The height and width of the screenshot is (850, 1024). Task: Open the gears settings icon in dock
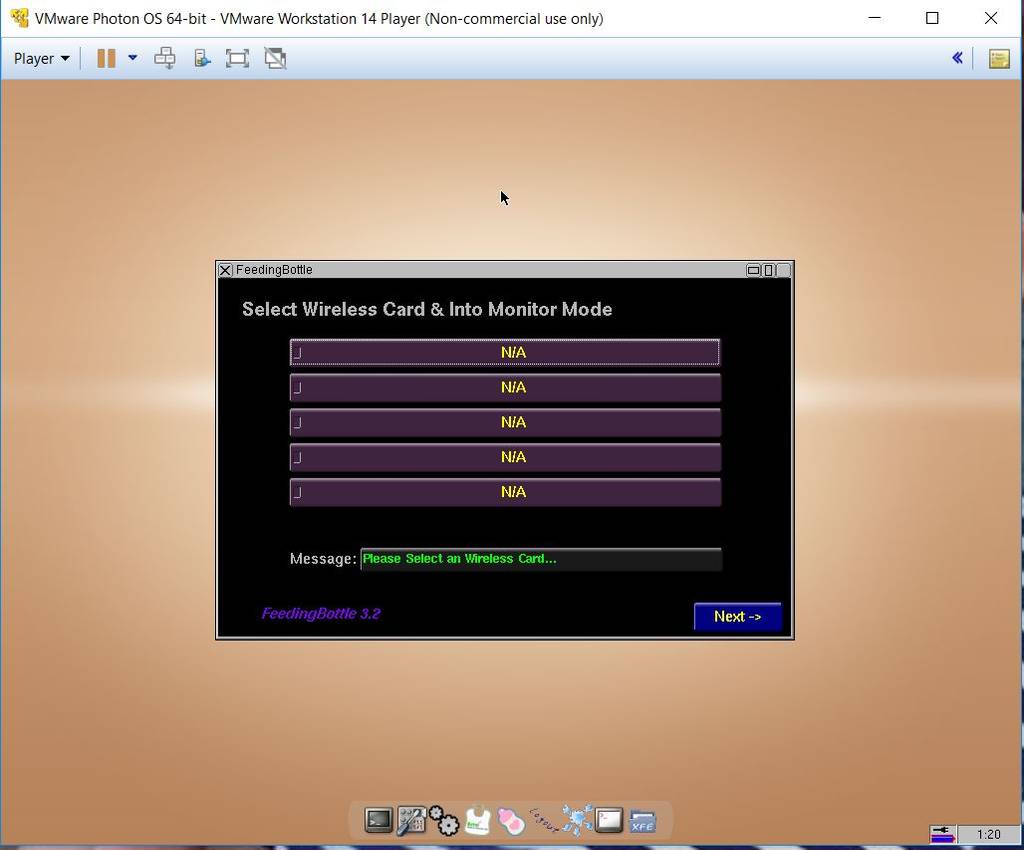coord(444,821)
